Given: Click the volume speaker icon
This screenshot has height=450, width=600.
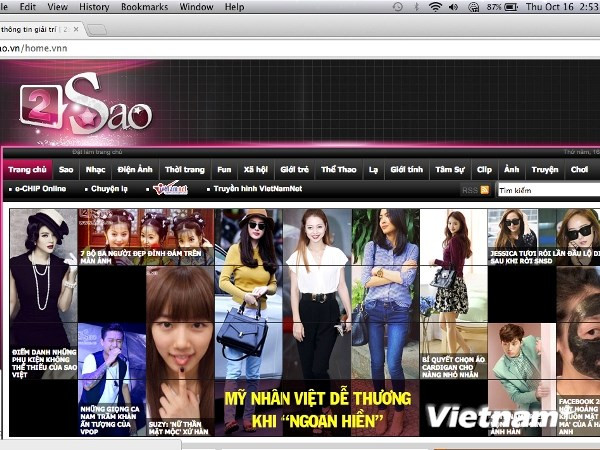Looking at the screenshot, I should click(x=453, y=7).
